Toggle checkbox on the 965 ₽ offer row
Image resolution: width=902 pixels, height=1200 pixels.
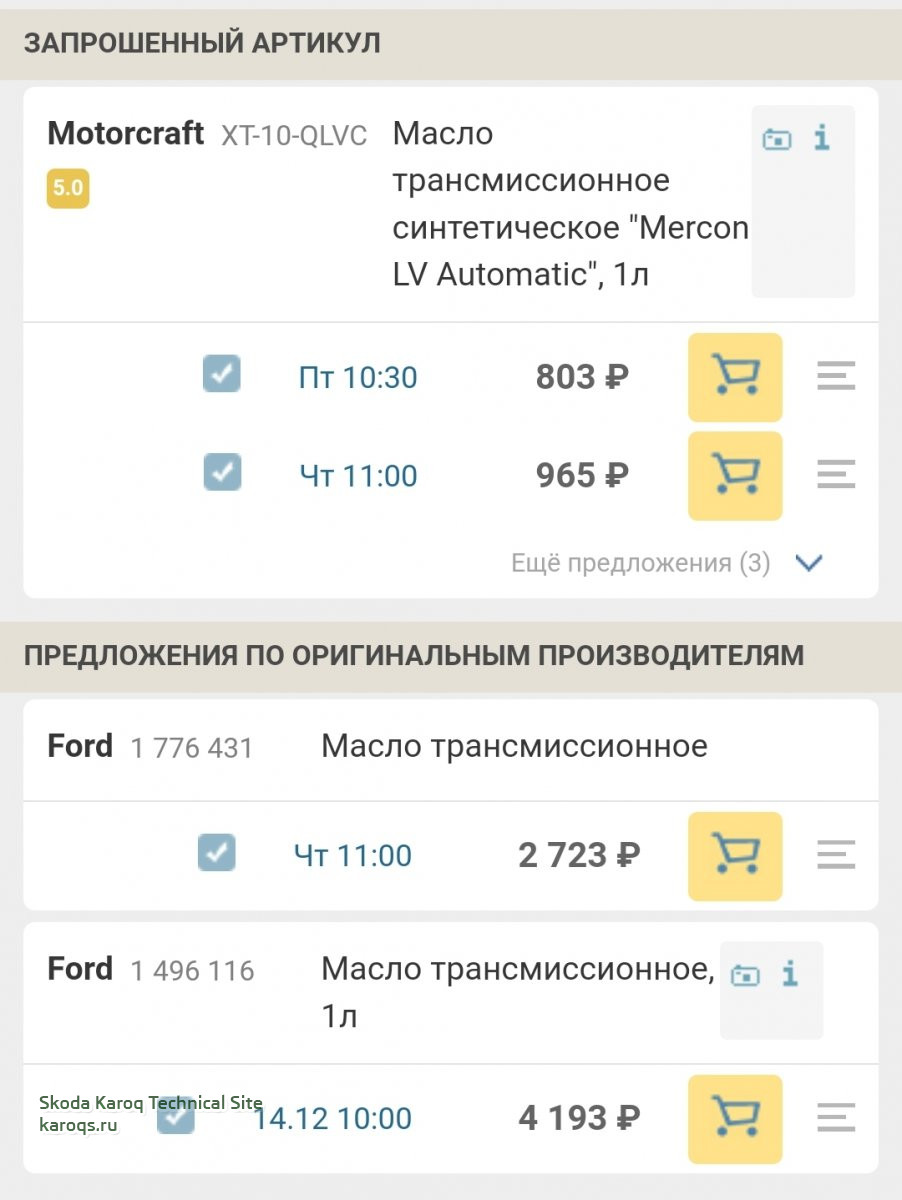[x=222, y=472]
